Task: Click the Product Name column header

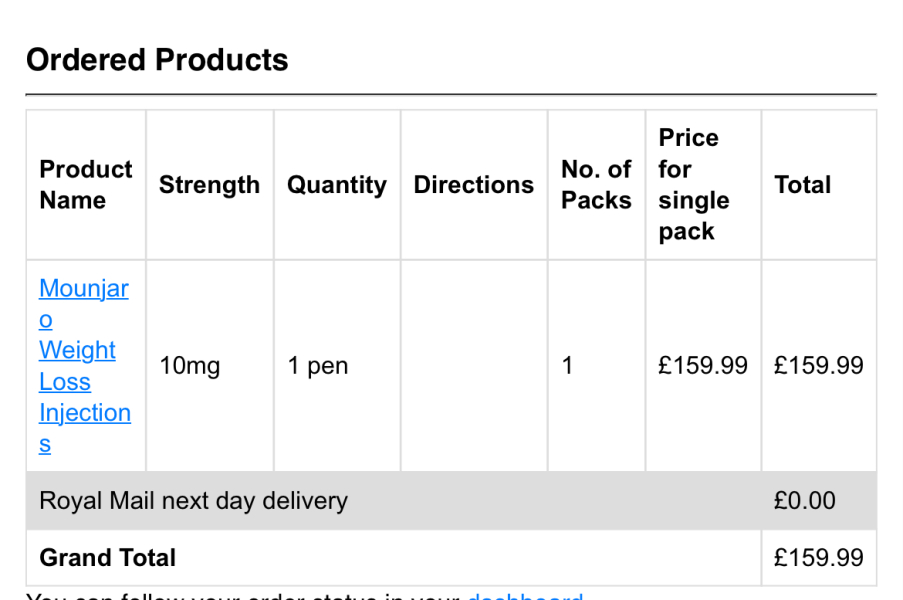Action: (x=86, y=185)
